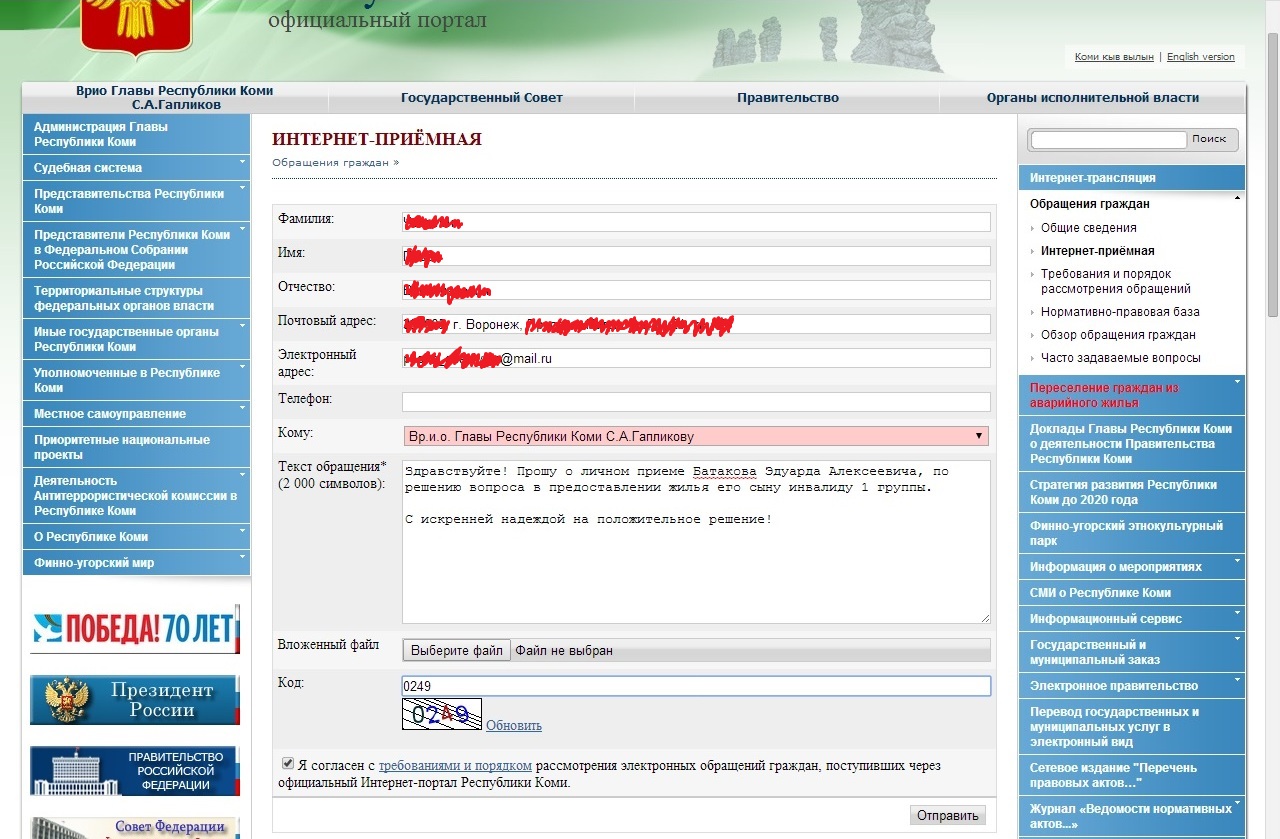Expand Электронное правительство menu
Viewport: 1280px width, 839px height.
(1132, 686)
